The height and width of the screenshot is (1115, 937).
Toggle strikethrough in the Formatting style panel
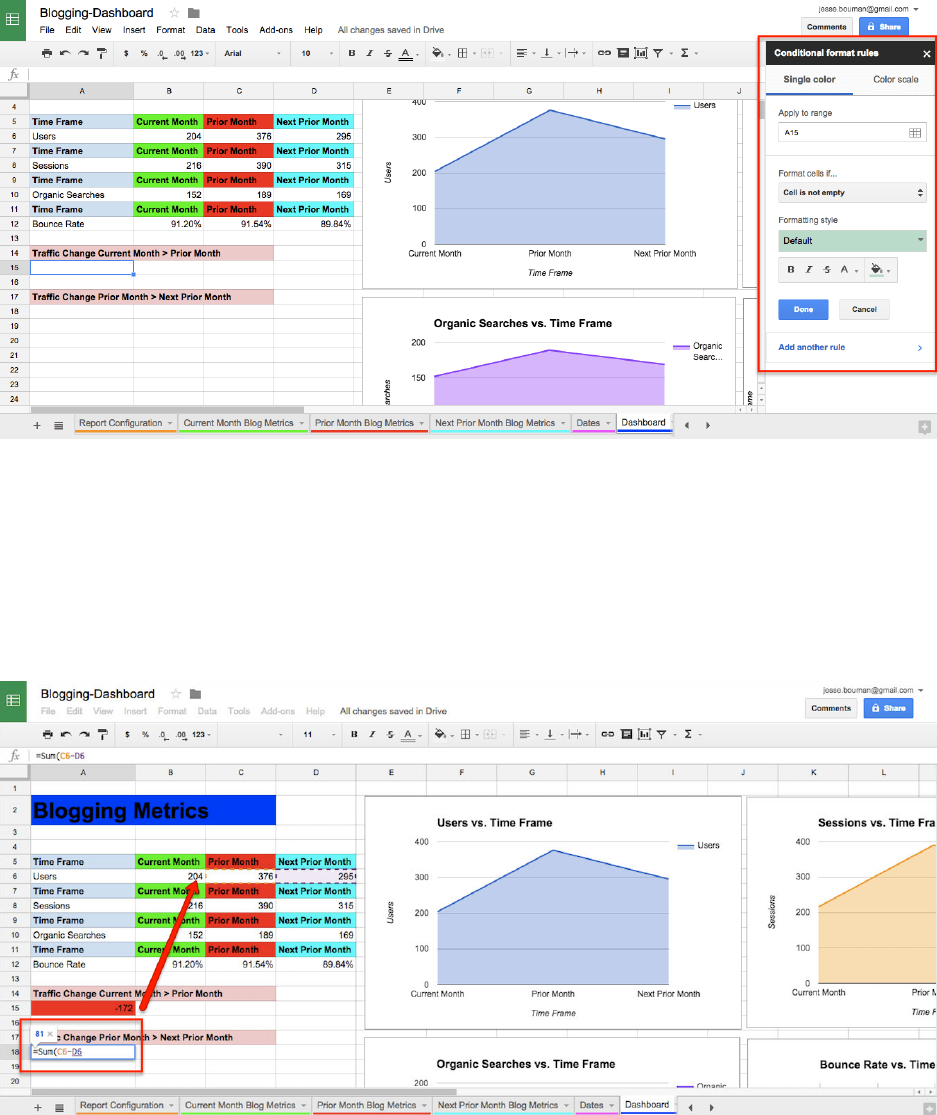pyautogui.click(x=826, y=270)
